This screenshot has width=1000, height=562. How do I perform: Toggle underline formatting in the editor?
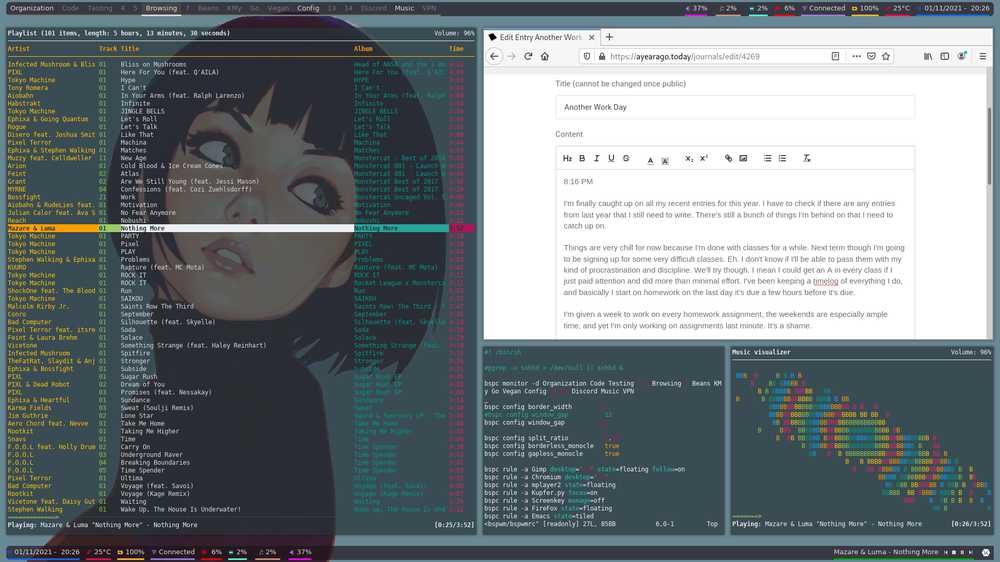[x=611, y=158]
